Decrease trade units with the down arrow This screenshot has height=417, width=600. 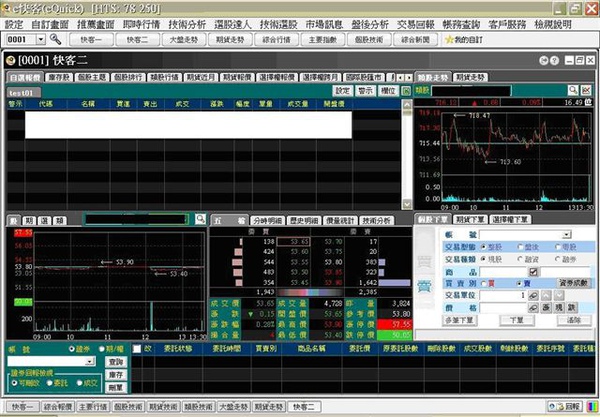point(559,296)
